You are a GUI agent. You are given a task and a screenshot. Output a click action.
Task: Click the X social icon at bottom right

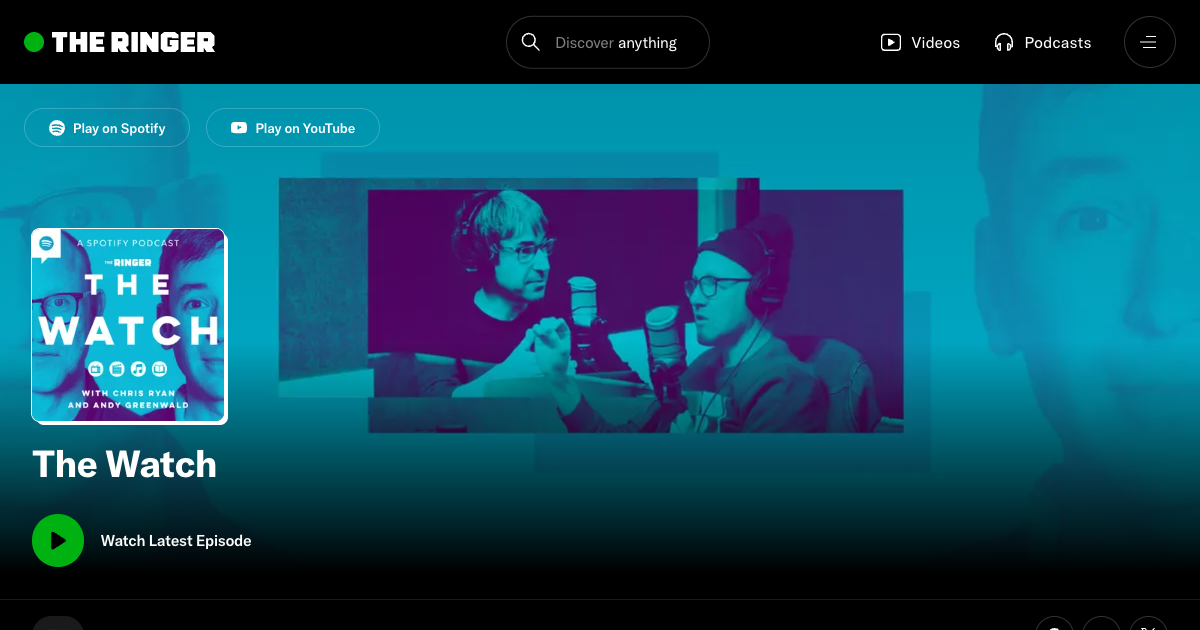[x=1149, y=625]
